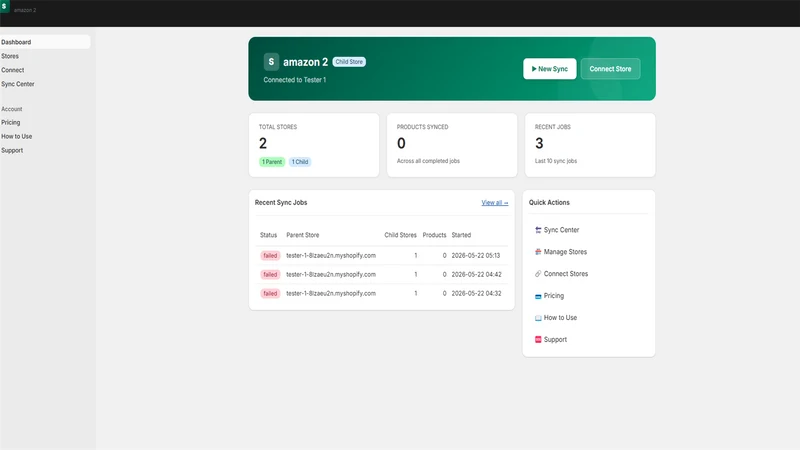
Task: Open Pricing from Quick Actions
Action: pyautogui.click(x=554, y=296)
